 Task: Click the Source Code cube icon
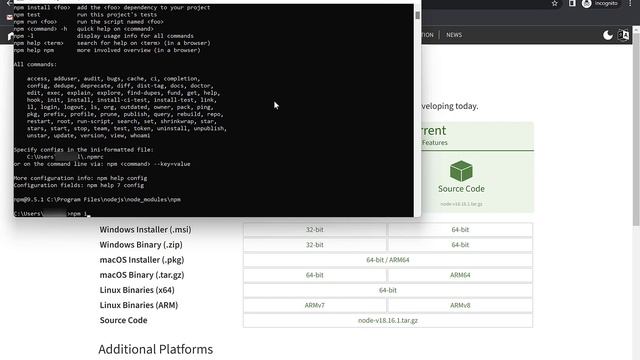tap(461, 171)
